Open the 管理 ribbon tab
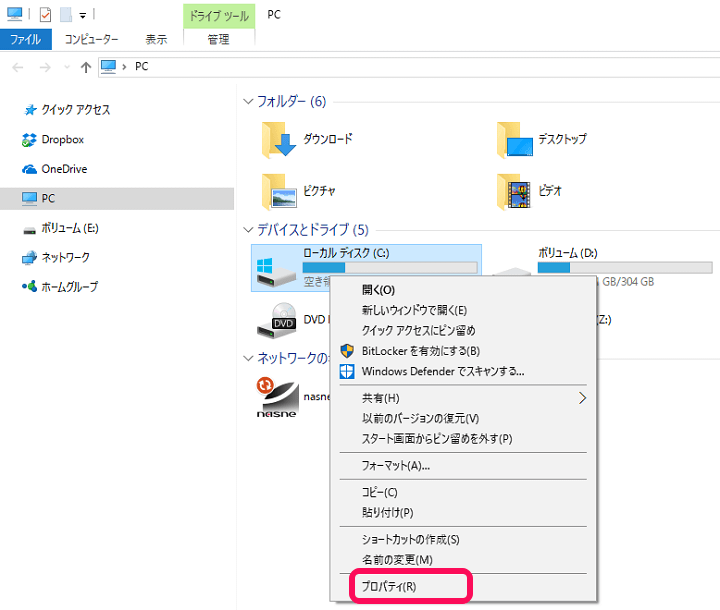 [x=219, y=40]
